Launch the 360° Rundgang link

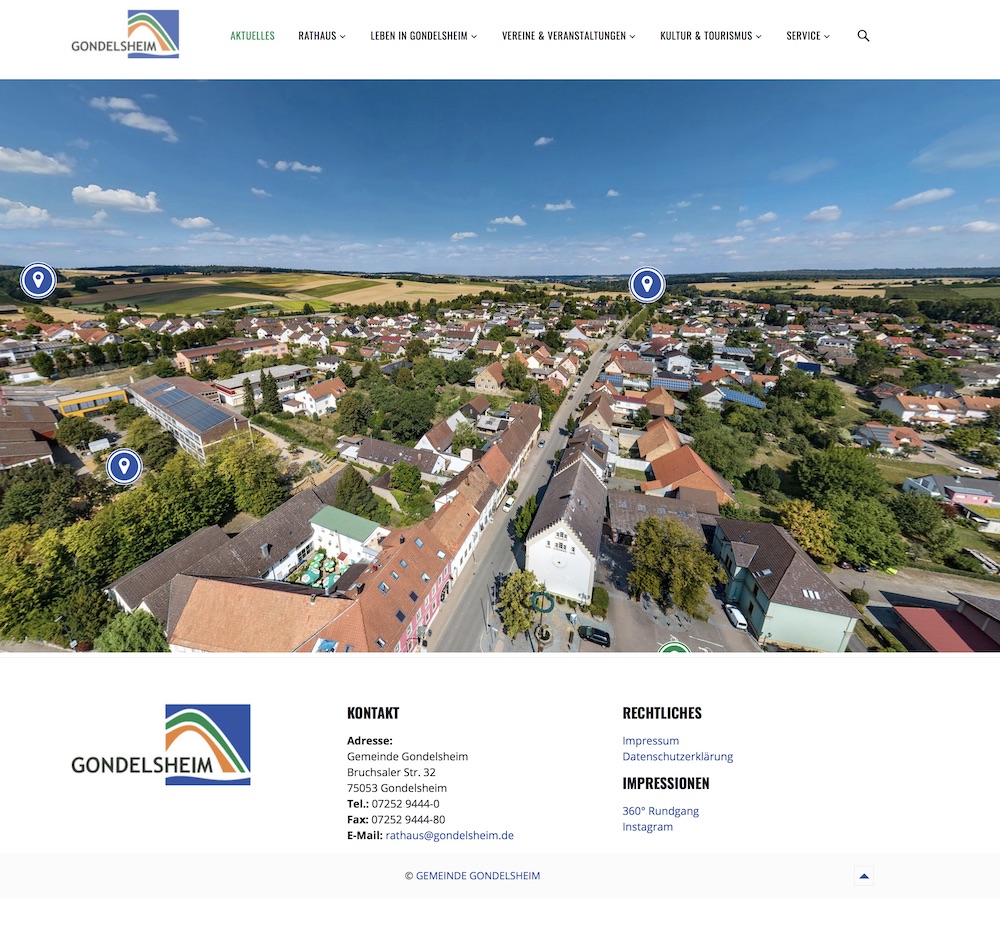click(660, 811)
